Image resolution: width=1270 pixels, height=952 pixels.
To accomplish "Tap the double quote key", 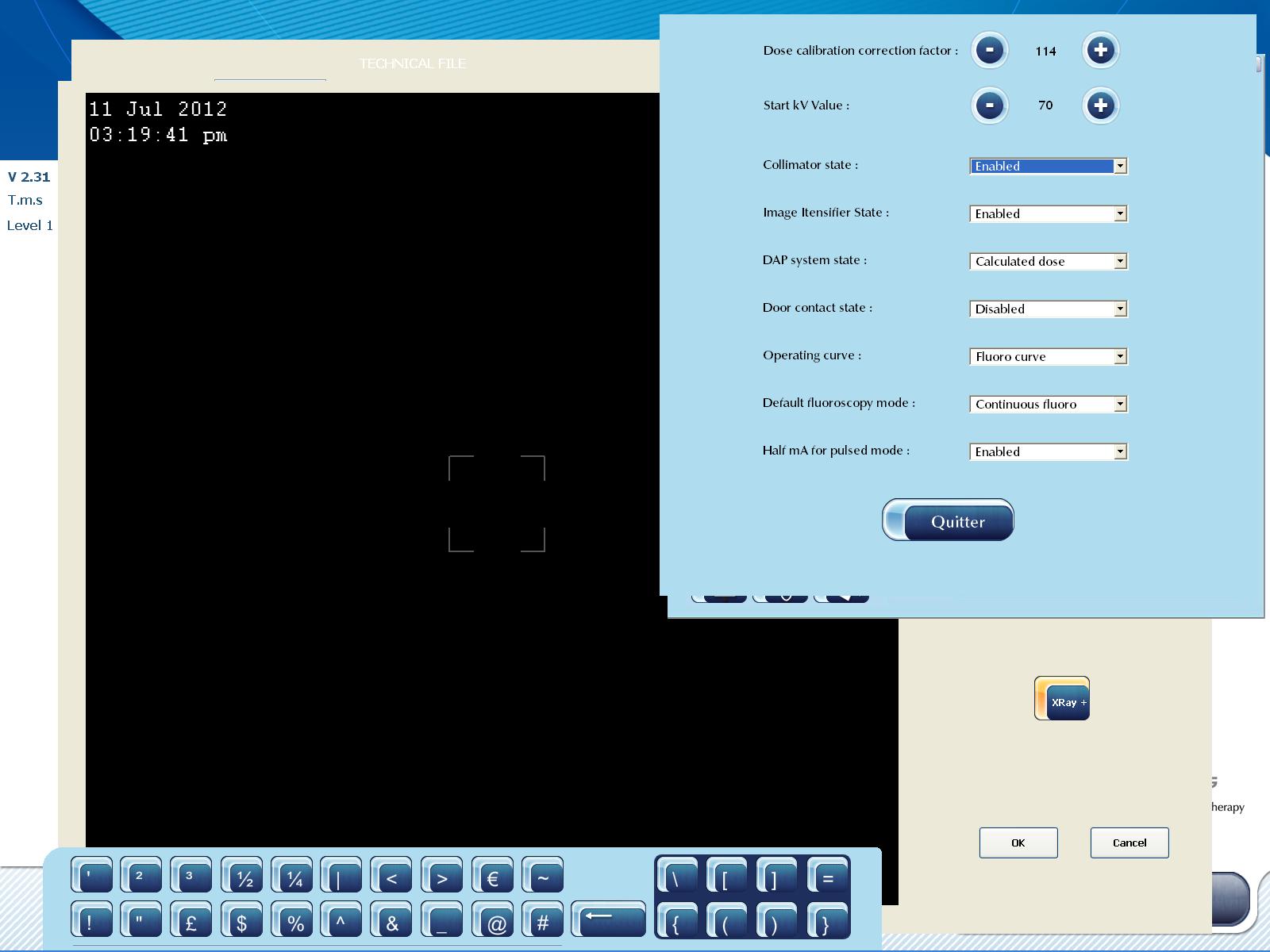I will click(141, 920).
